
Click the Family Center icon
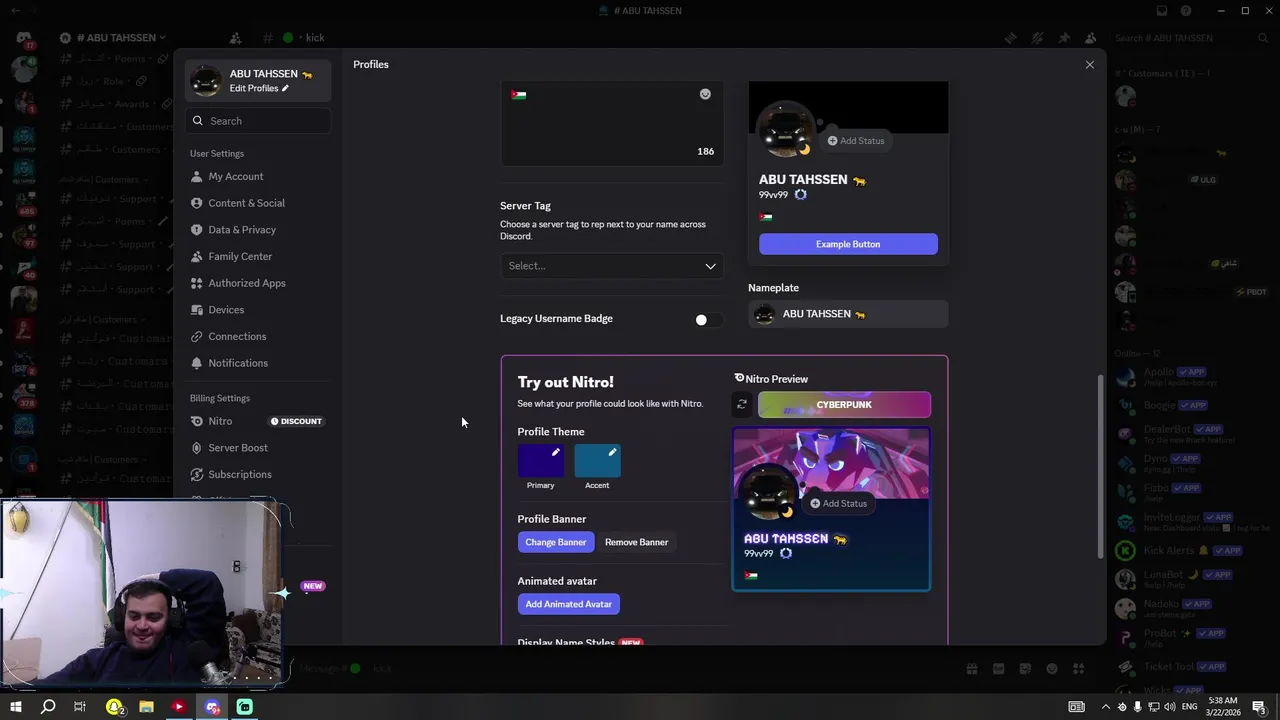197,256
